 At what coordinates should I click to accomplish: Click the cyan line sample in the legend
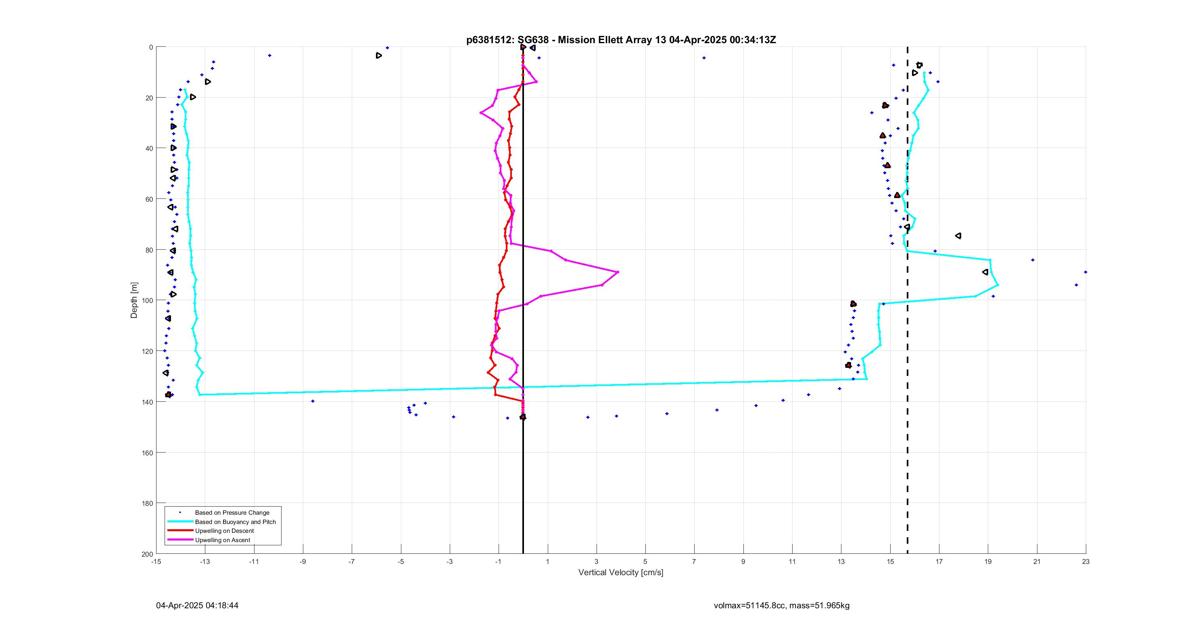(180, 522)
